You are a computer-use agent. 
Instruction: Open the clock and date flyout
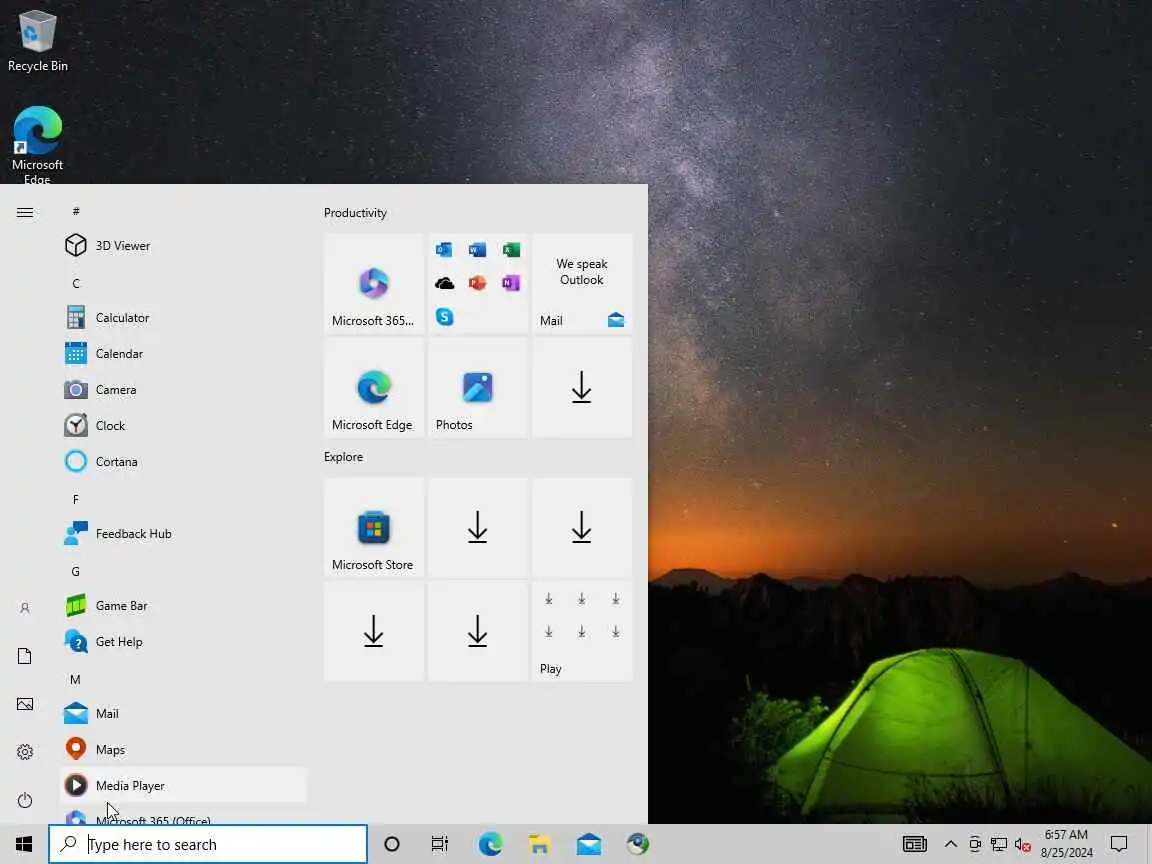1067,844
